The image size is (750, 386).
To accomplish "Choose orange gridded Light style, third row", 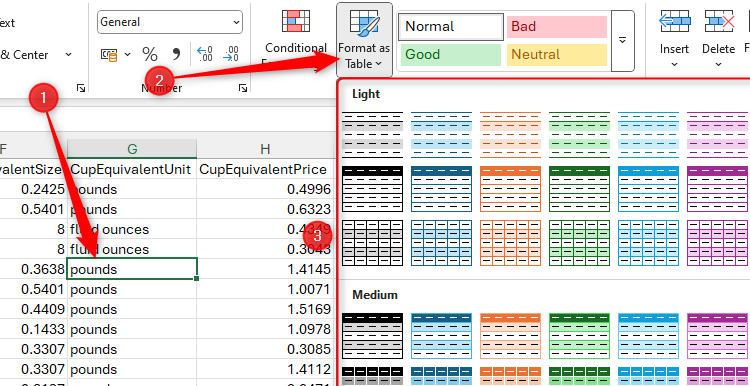I will [510, 243].
